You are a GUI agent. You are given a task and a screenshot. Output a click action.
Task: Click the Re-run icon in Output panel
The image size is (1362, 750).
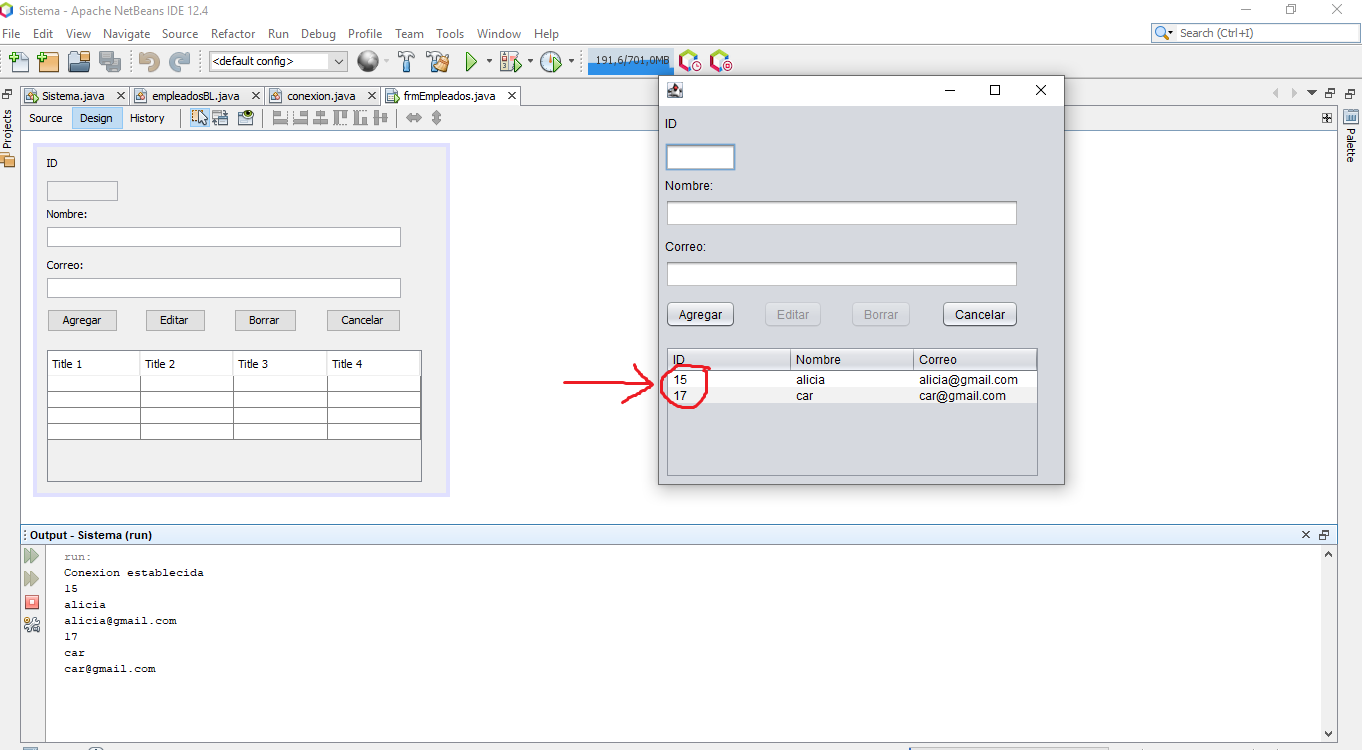[32, 556]
